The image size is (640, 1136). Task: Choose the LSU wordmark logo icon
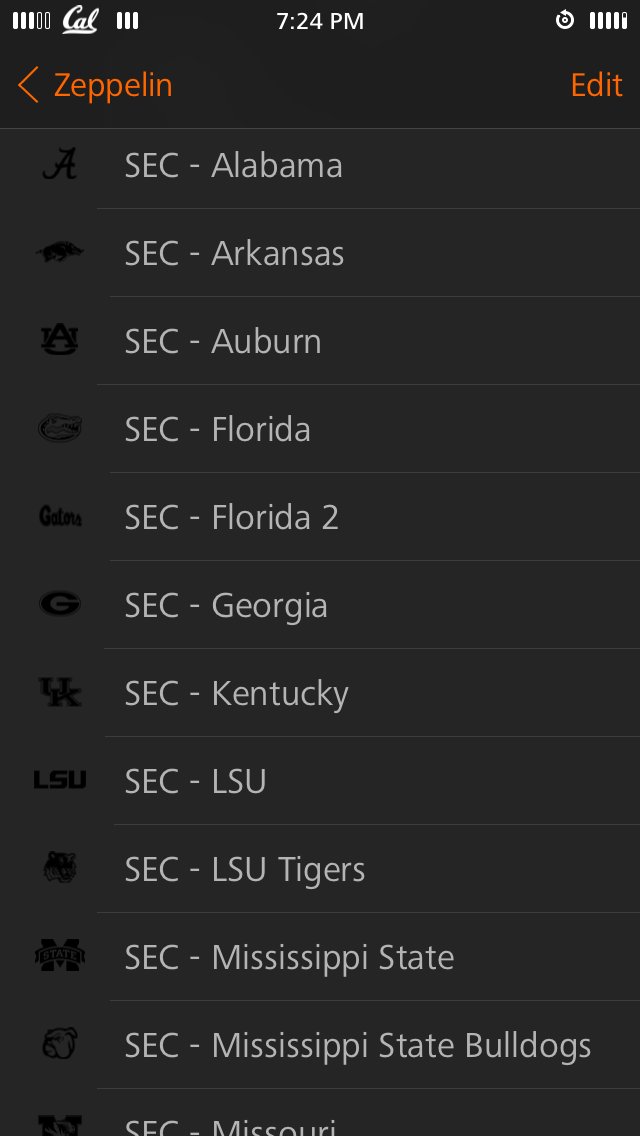[x=60, y=780]
